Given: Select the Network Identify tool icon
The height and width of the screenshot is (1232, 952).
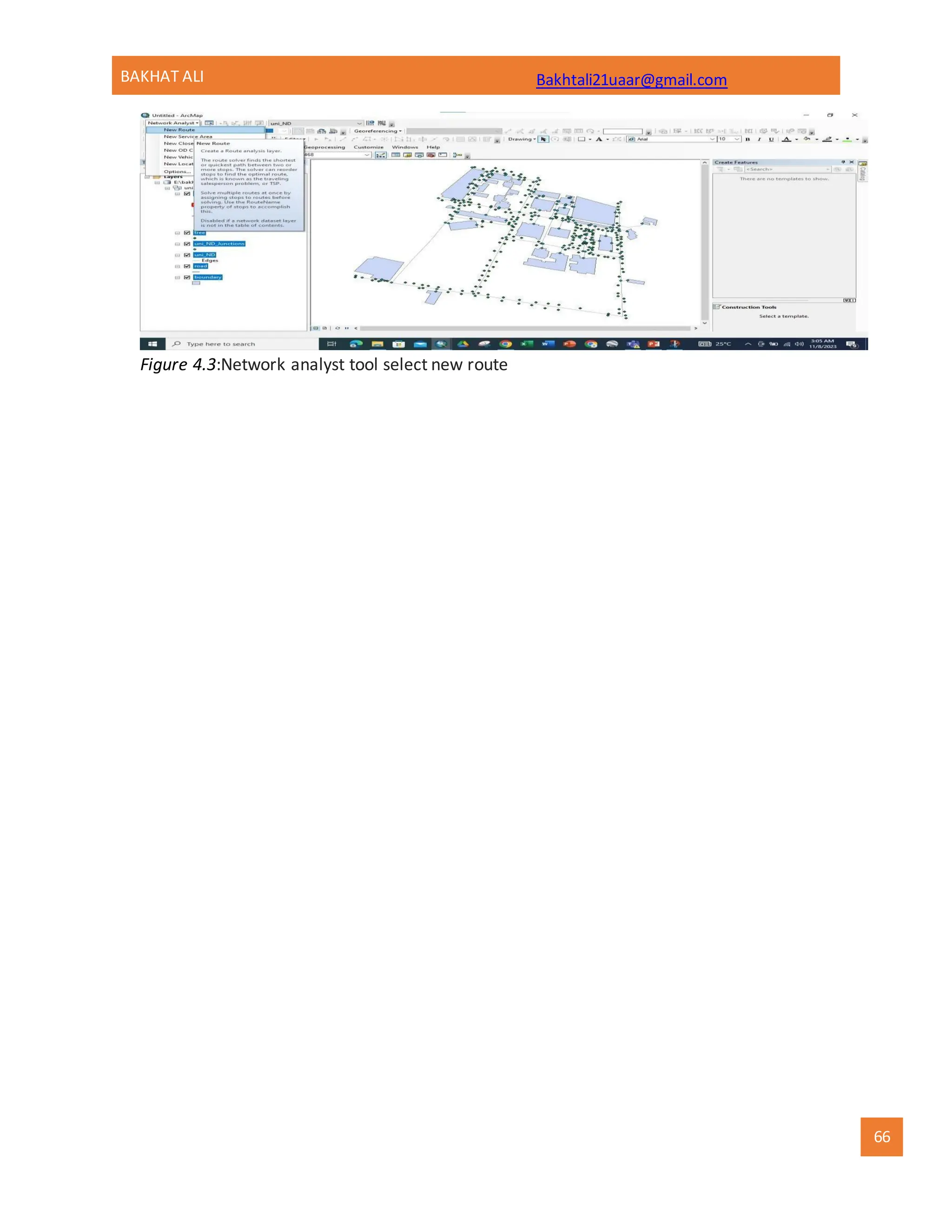Looking at the screenshot, I should tap(370, 123).
